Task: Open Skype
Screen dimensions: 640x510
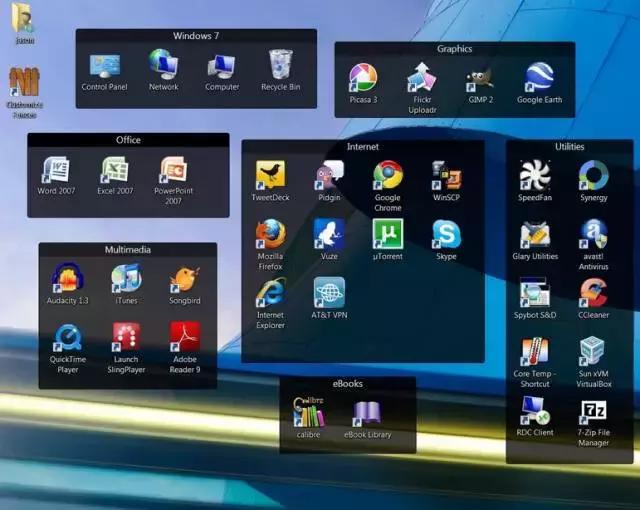Action: 446,235
